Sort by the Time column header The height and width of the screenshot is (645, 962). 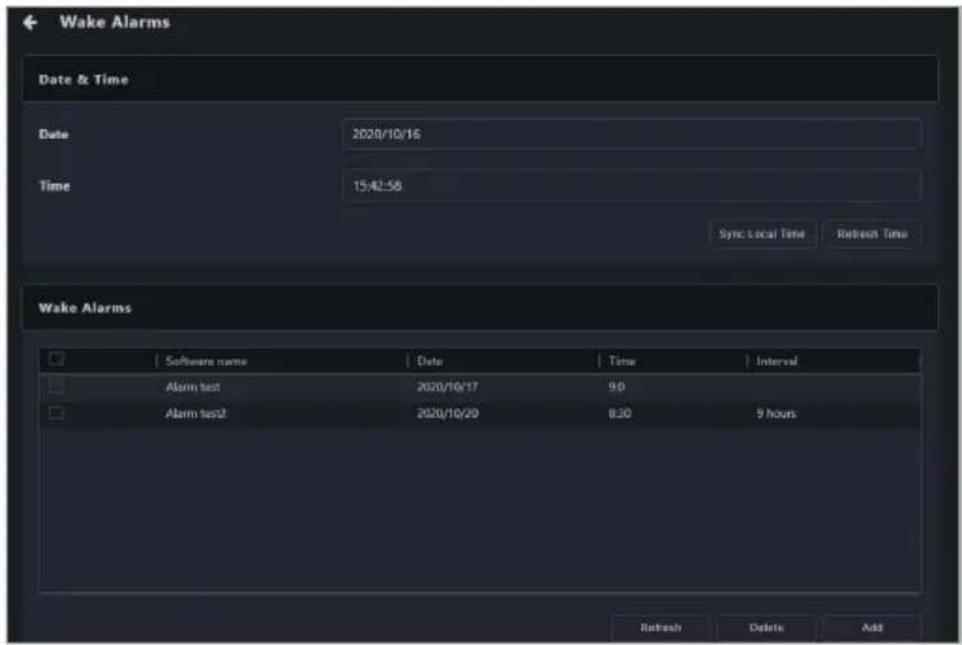(622, 361)
